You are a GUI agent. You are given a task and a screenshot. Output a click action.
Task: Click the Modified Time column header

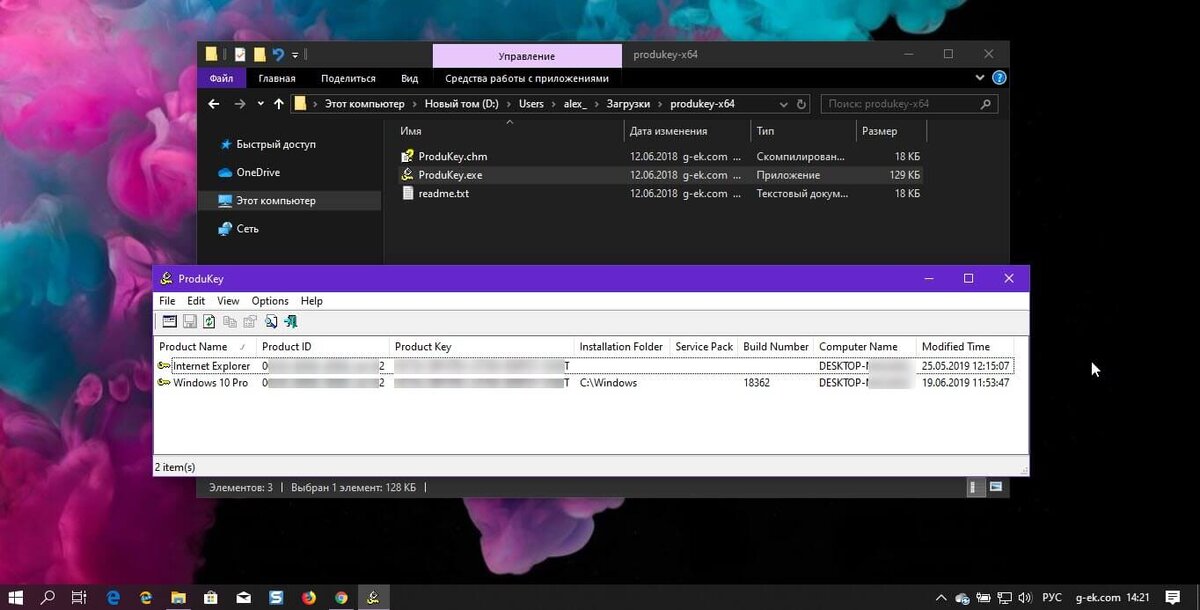pos(965,347)
